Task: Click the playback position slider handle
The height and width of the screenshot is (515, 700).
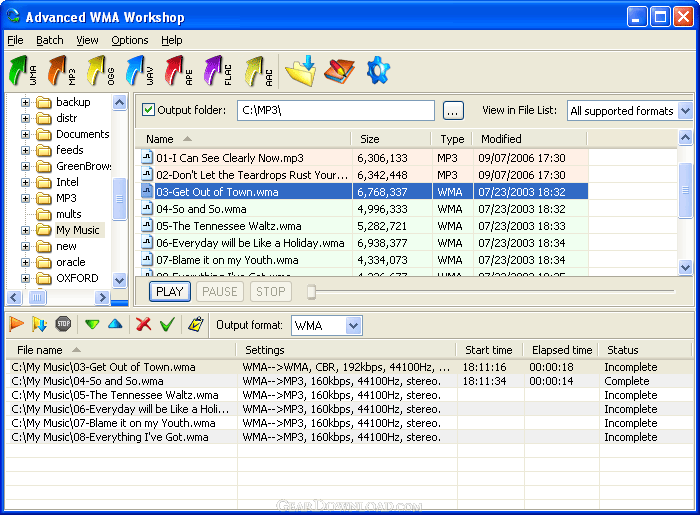Action: [312, 292]
